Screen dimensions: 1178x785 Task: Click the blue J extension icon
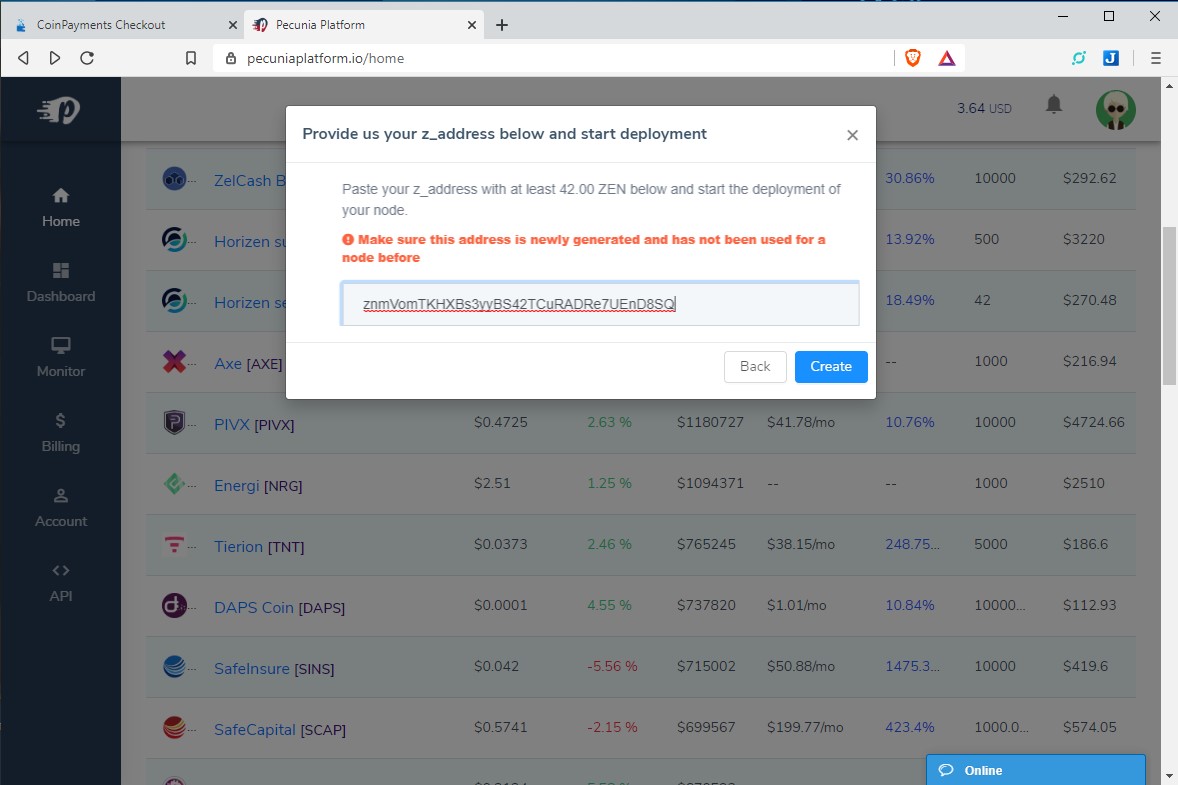(x=1111, y=58)
